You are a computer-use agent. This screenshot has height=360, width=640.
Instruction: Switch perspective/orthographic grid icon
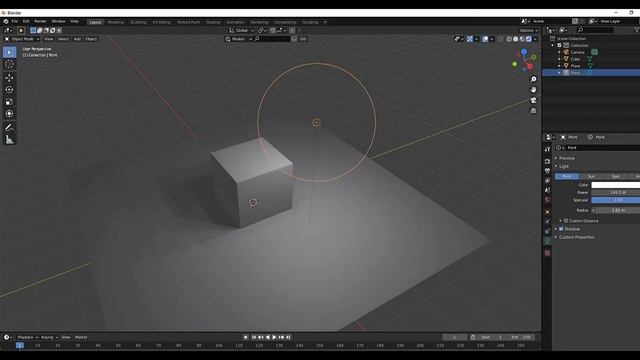[x=533, y=111]
